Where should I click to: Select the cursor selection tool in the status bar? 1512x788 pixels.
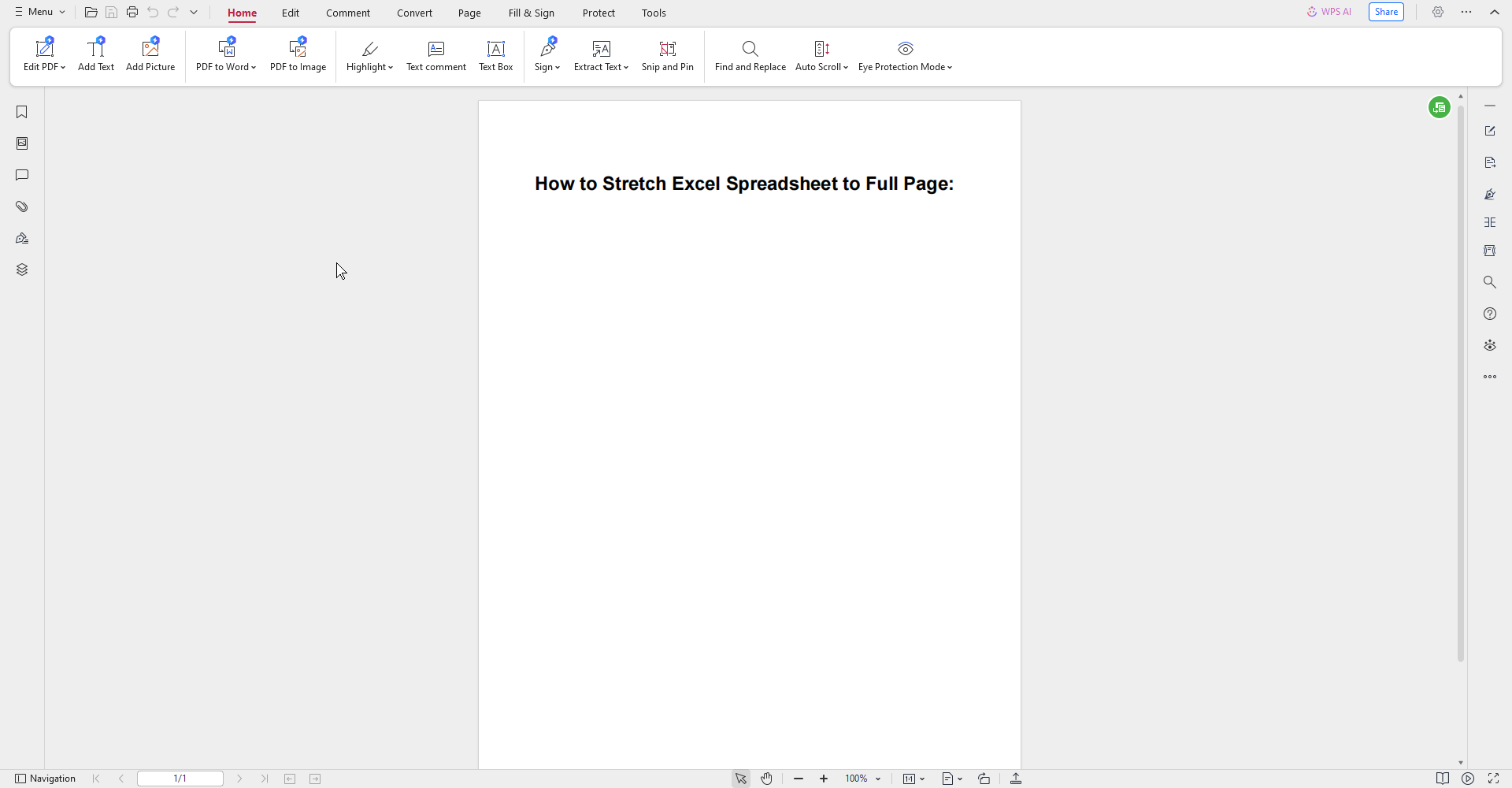coord(740,779)
